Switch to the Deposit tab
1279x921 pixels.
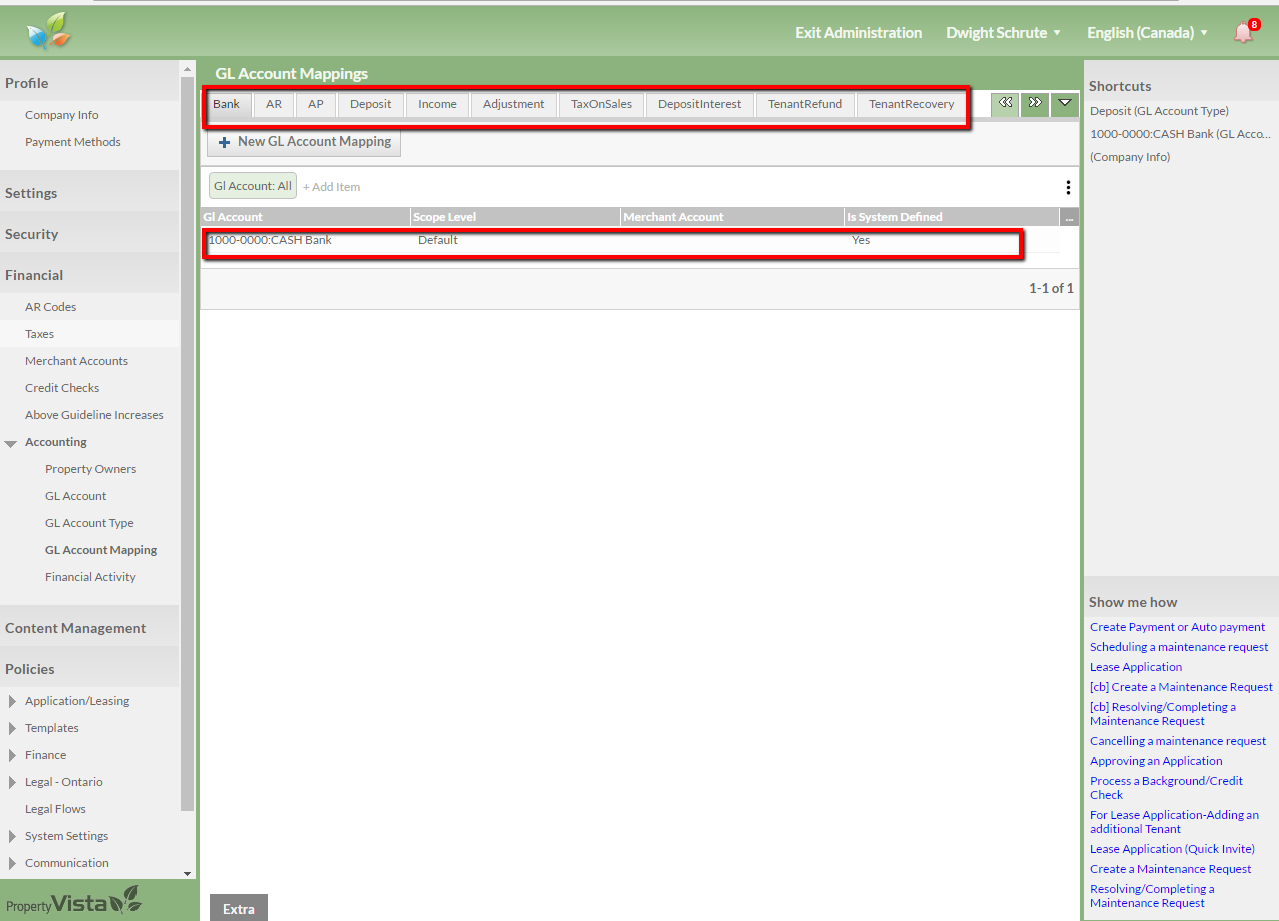[370, 104]
